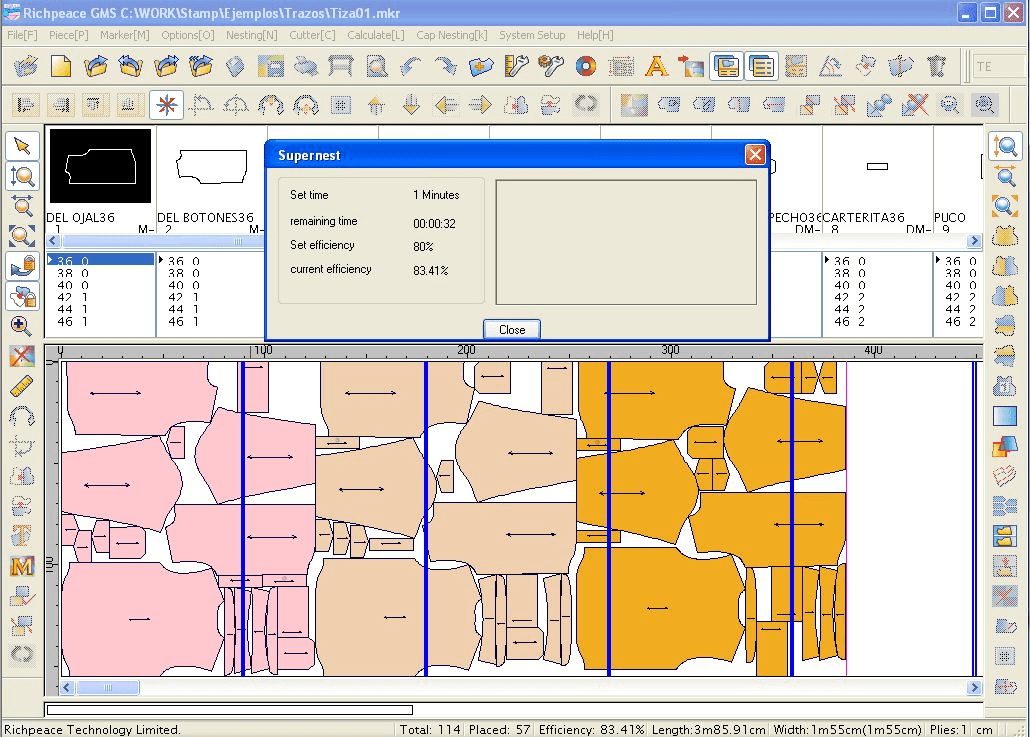Toggle the size table display button
This screenshot has height=737, width=1030.
[x=761, y=67]
